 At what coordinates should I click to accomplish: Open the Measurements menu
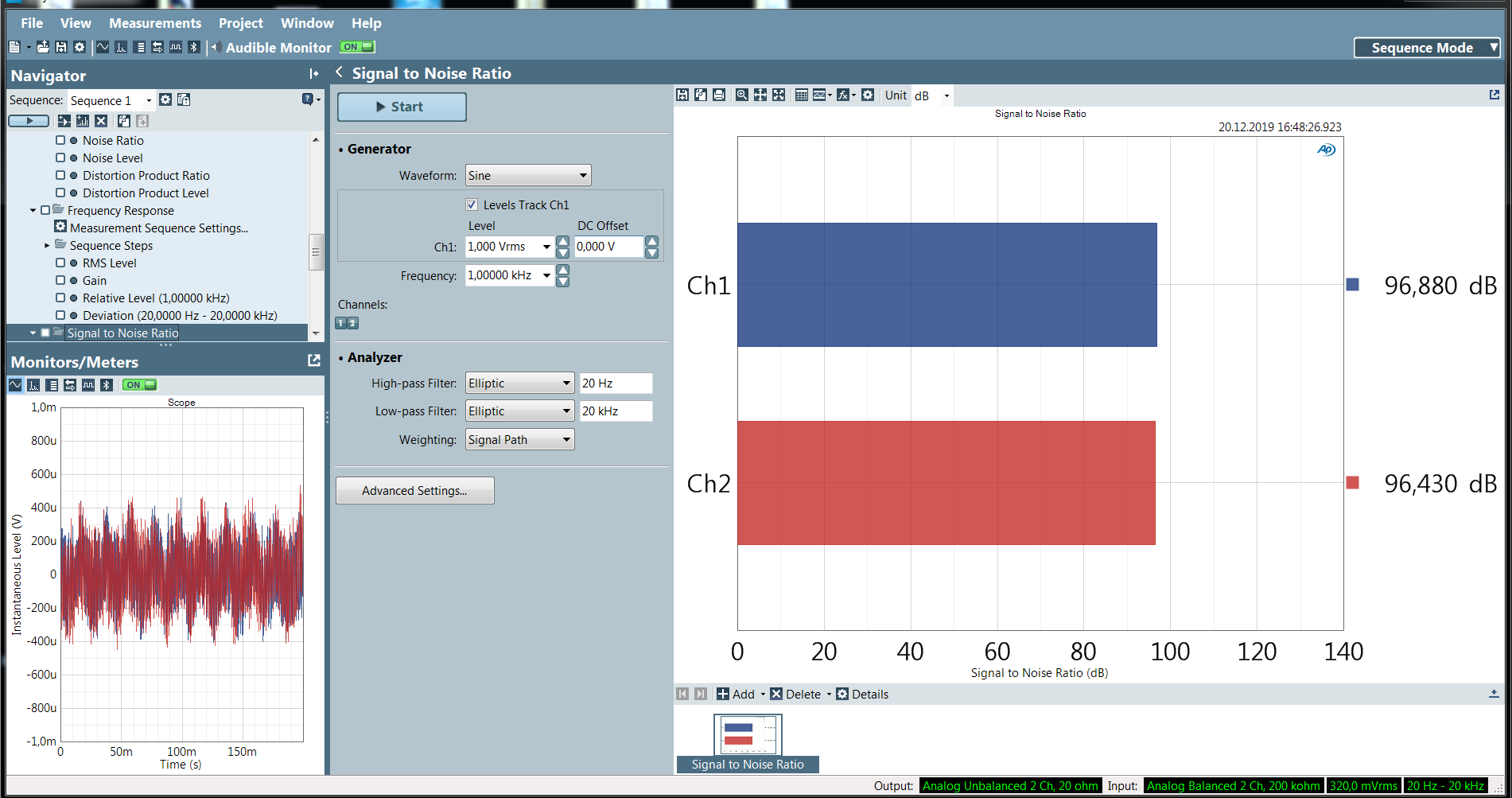point(155,23)
